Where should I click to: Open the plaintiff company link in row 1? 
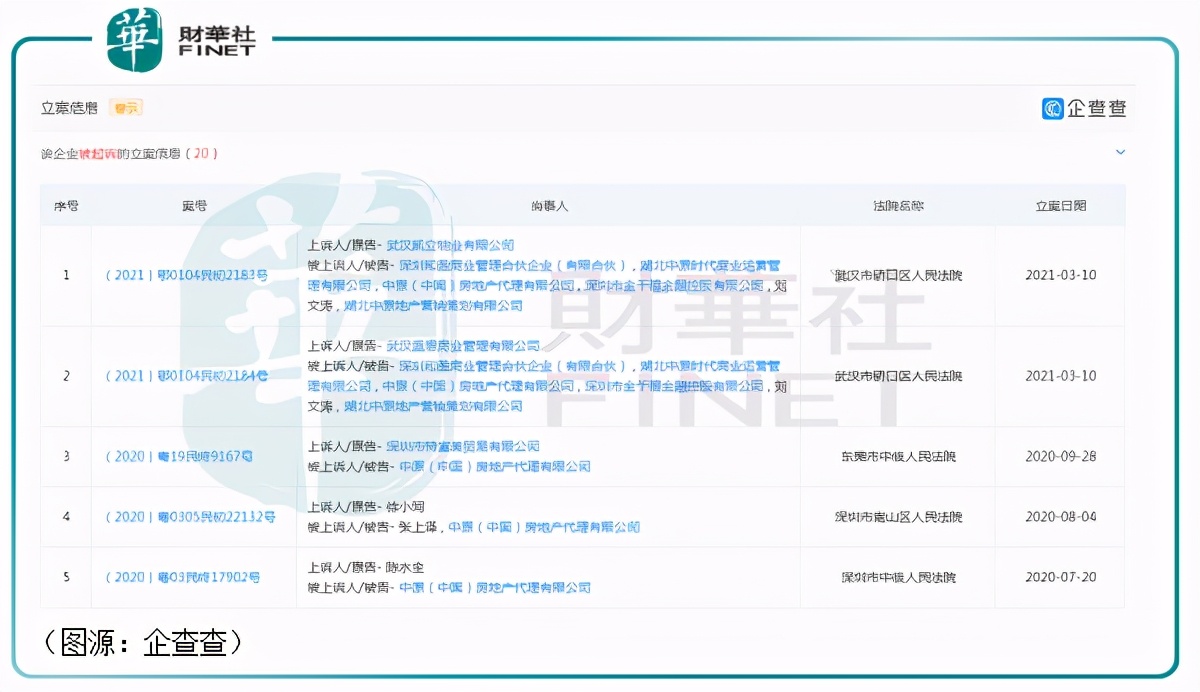coord(450,245)
